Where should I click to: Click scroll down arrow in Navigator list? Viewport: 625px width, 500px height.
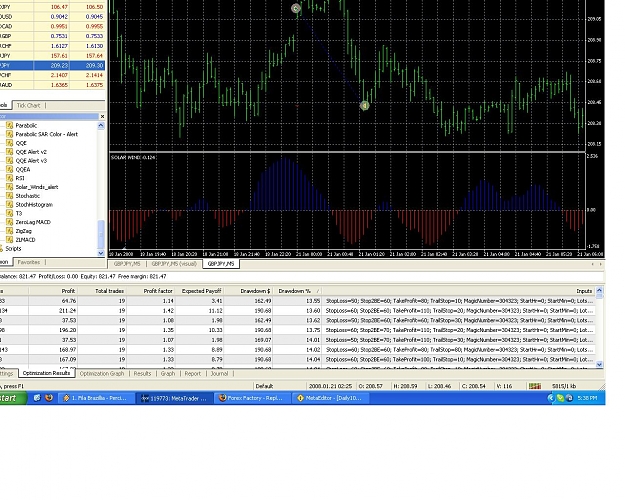(101, 253)
